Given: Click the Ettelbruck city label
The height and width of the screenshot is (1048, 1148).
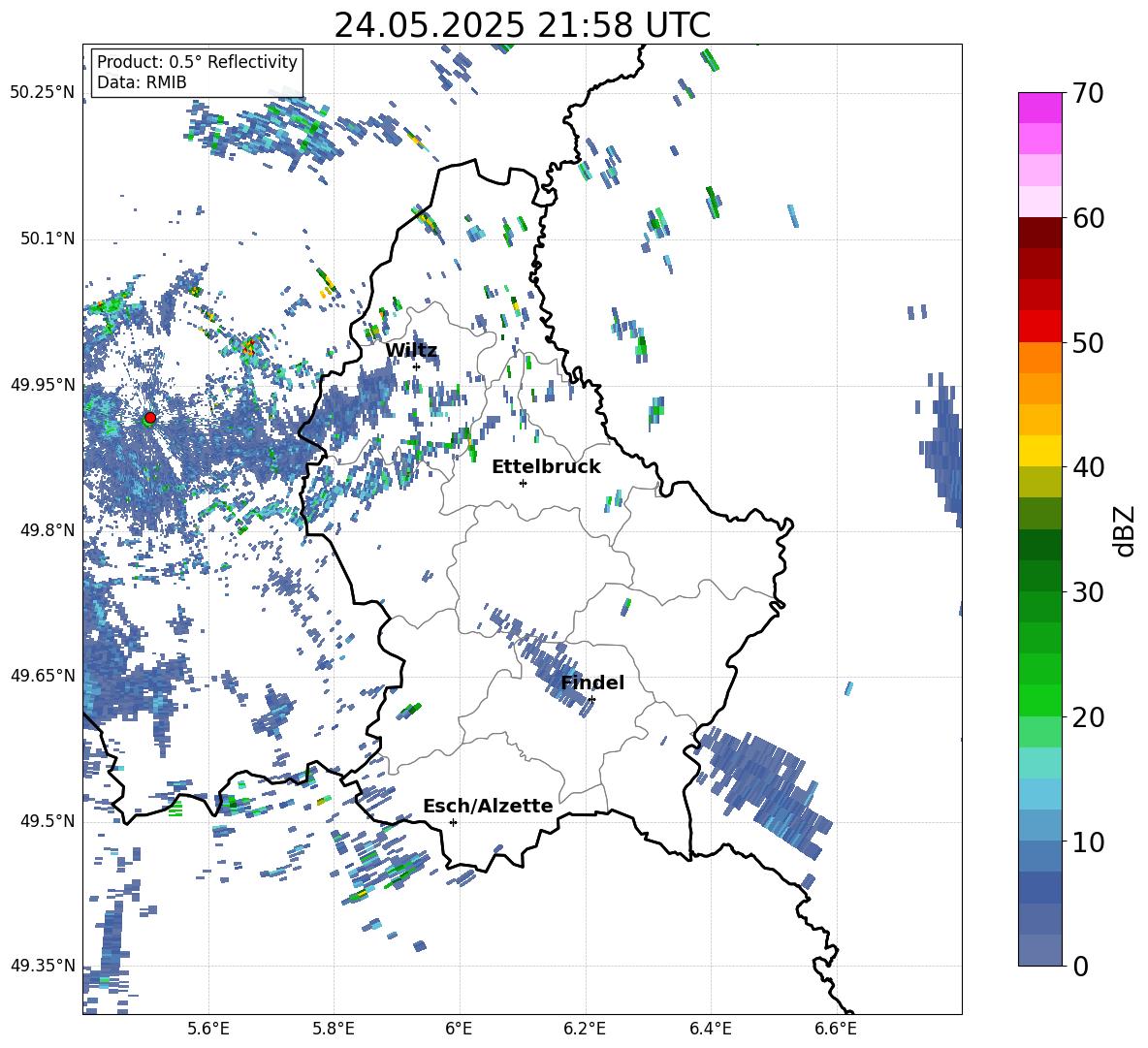Looking at the screenshot, I should (546, 467).
